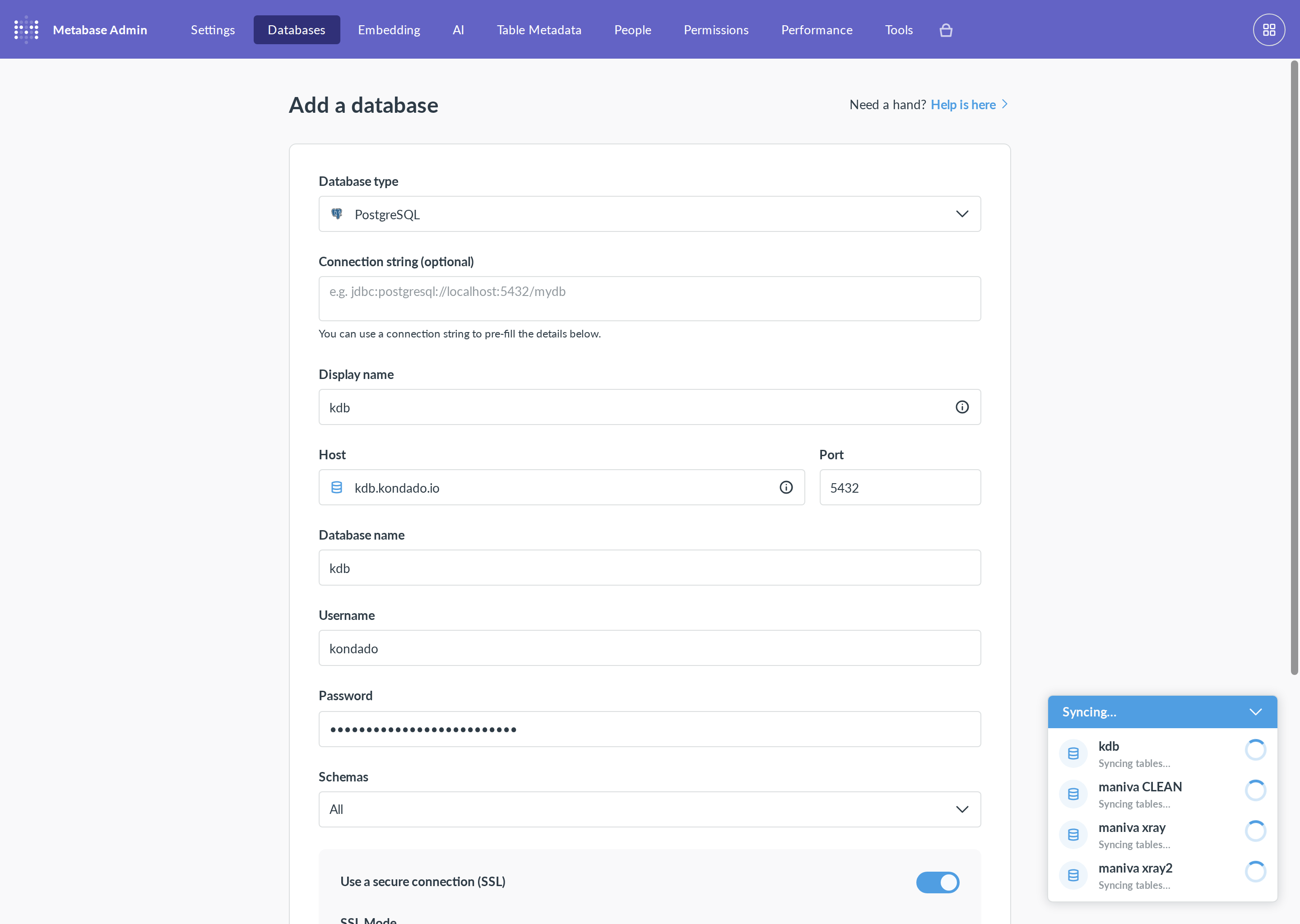1300x924 pixels.
Task: Click the maniva CLEAN sync spinner
Action: pyautogui.click(x=1255, y=790)
